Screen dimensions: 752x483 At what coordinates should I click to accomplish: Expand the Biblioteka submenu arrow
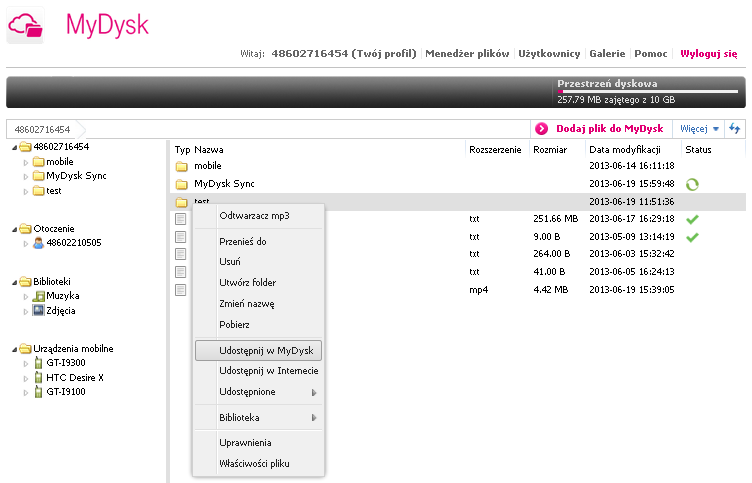(x=314, y=418)
